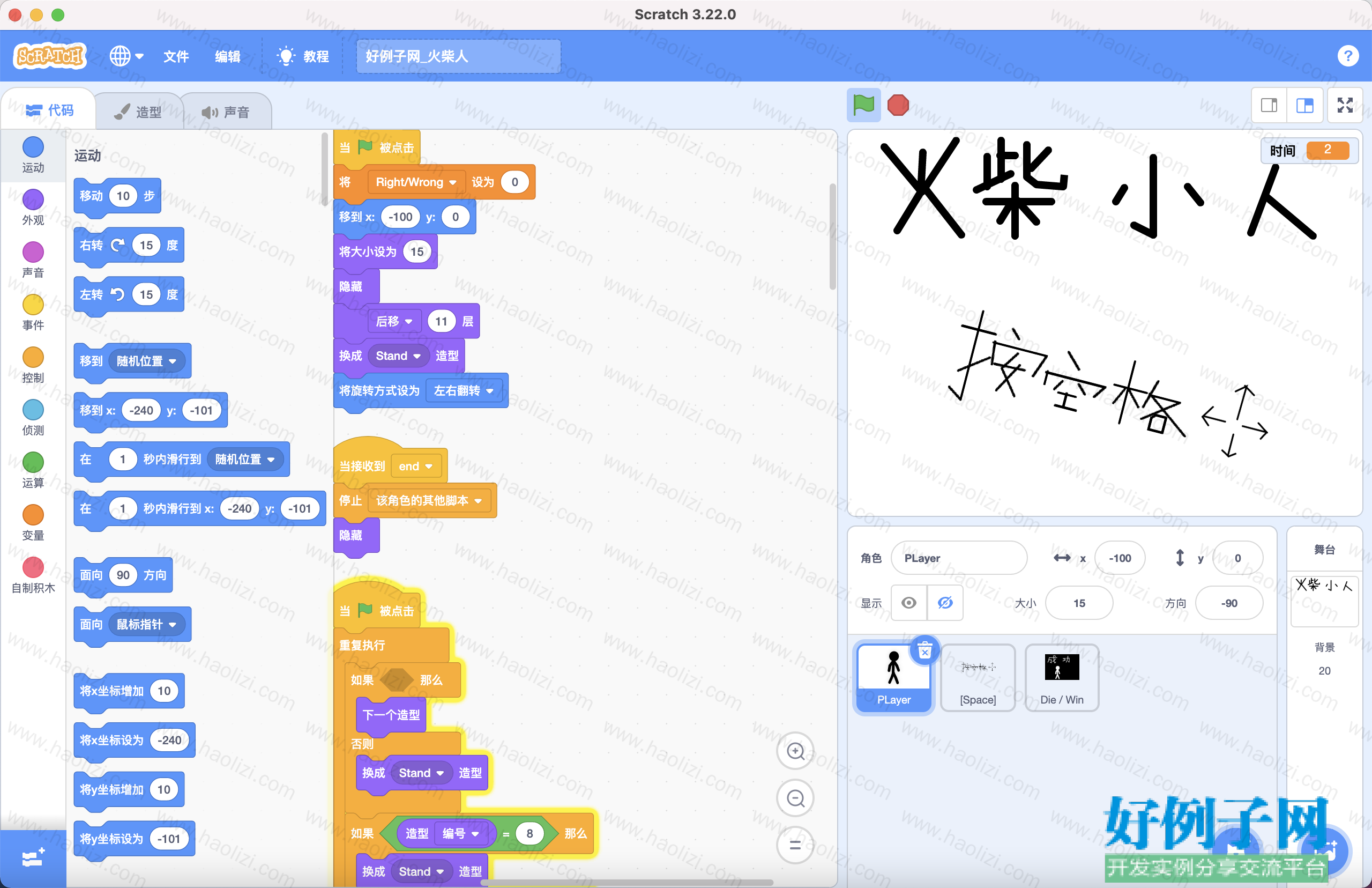Click the block palette vertical scrollbar
This screenshot has width=1372, height=888.
[325, 168]
